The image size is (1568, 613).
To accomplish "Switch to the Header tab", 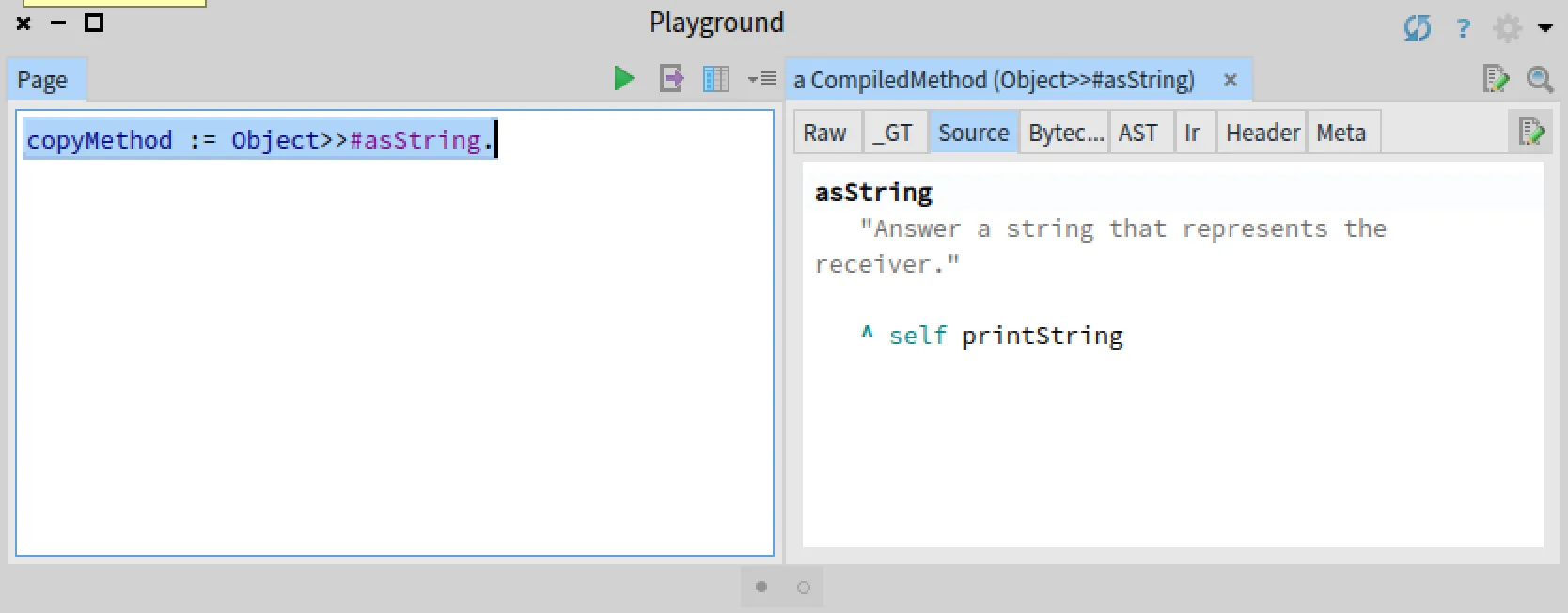I will pyautogui.click(x=1262, y=133).
